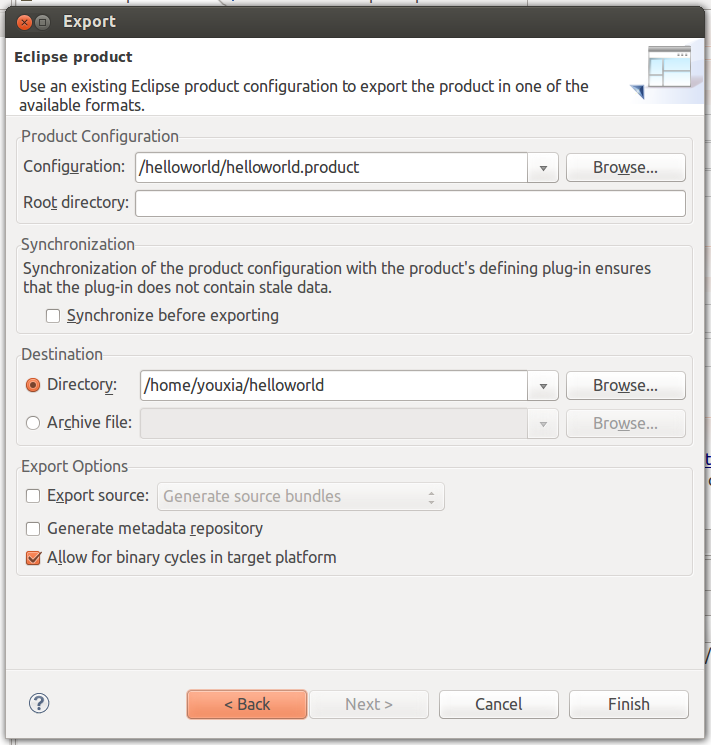Click the help question mark icon
The width and height of the screenshot is (711, 745).
pos(40,703)
